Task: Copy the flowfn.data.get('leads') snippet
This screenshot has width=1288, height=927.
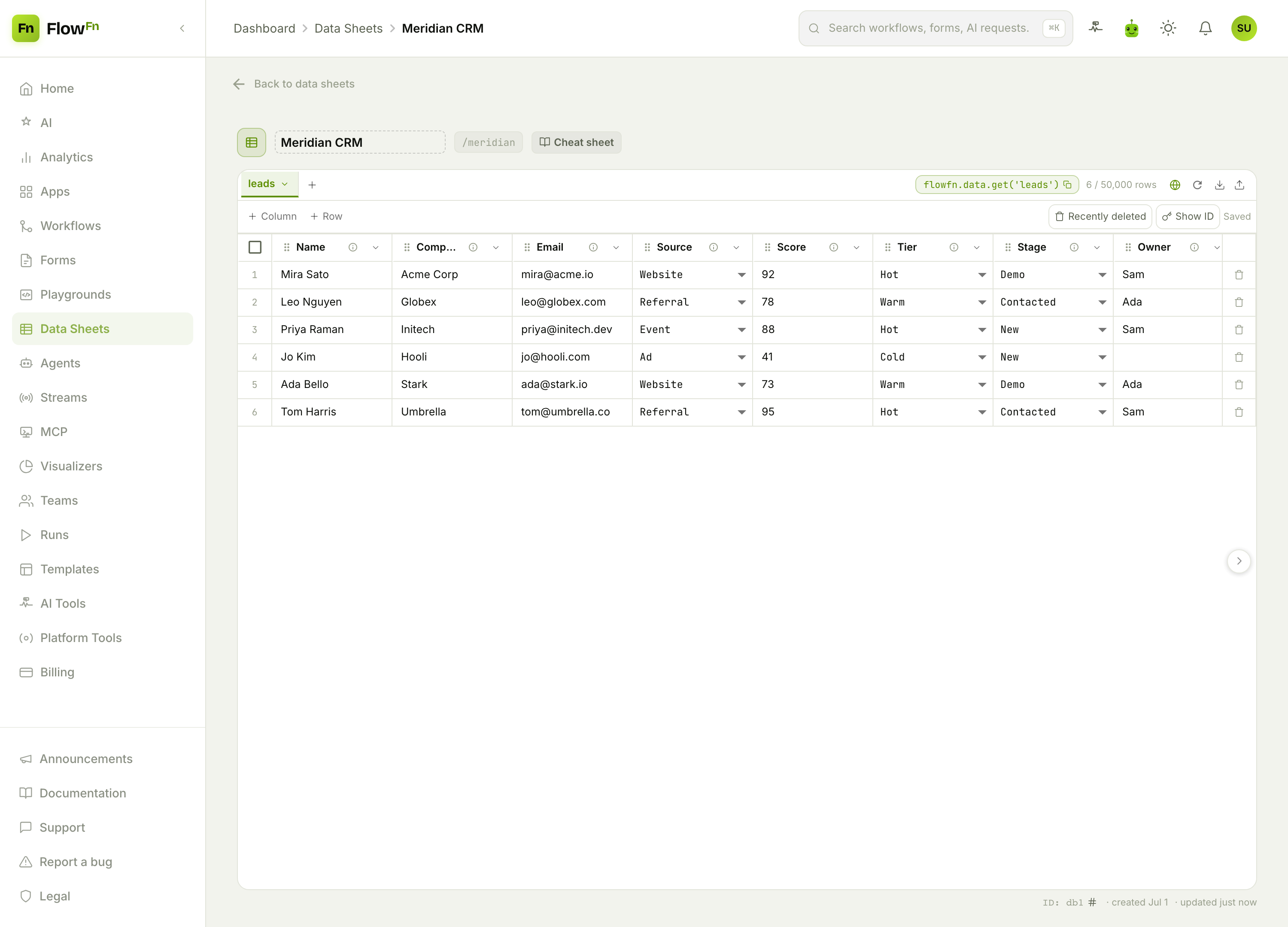Action: [x=1067, y=185]
